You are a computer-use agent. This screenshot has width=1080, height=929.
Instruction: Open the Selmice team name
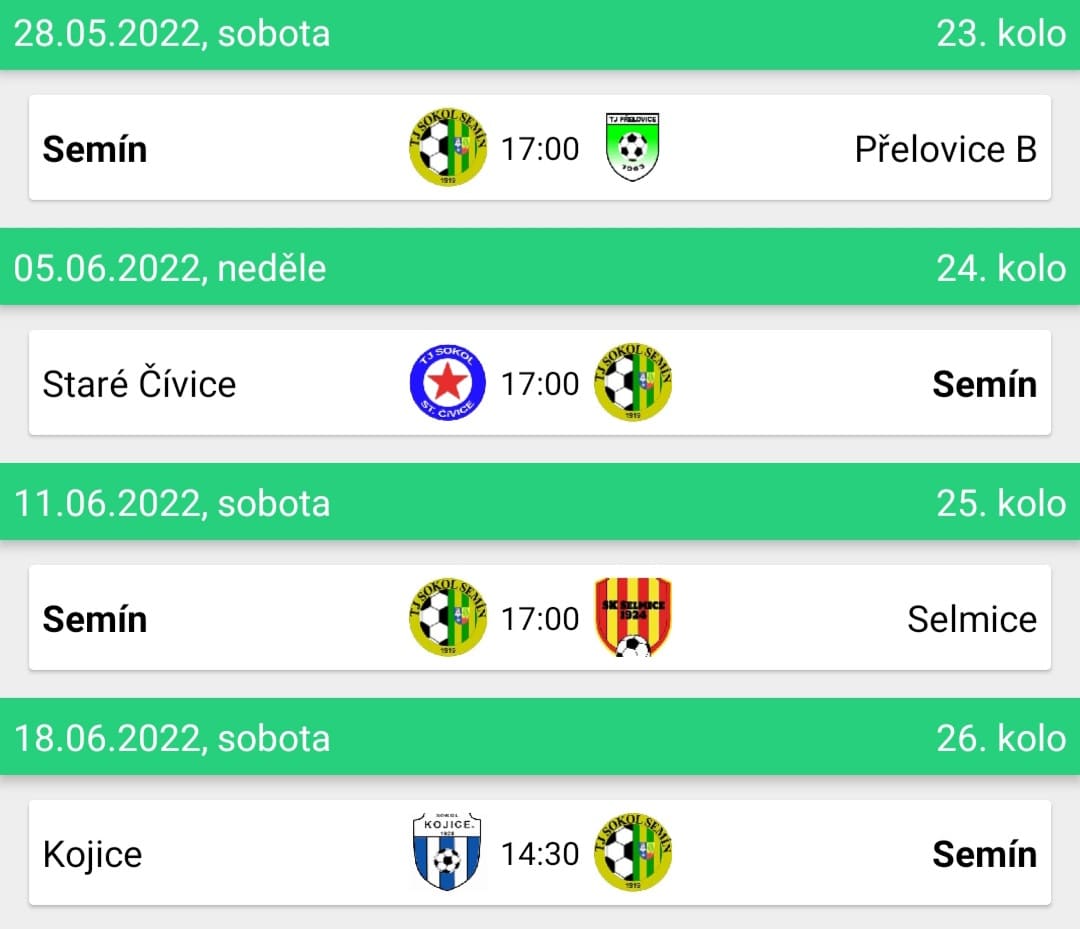coord(972,618)
